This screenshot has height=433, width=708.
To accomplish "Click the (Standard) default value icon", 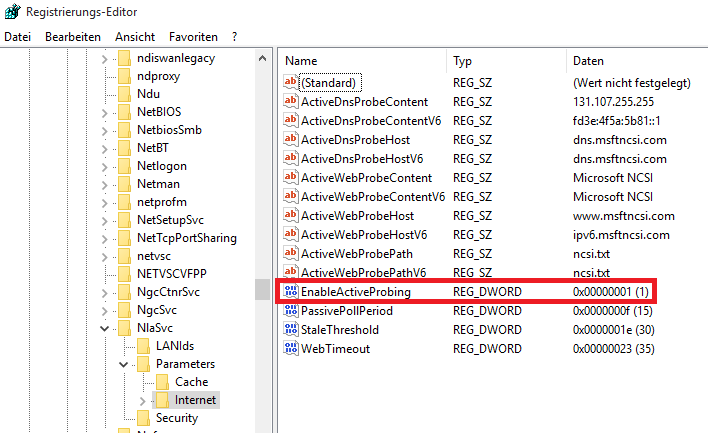I will 292,83.
